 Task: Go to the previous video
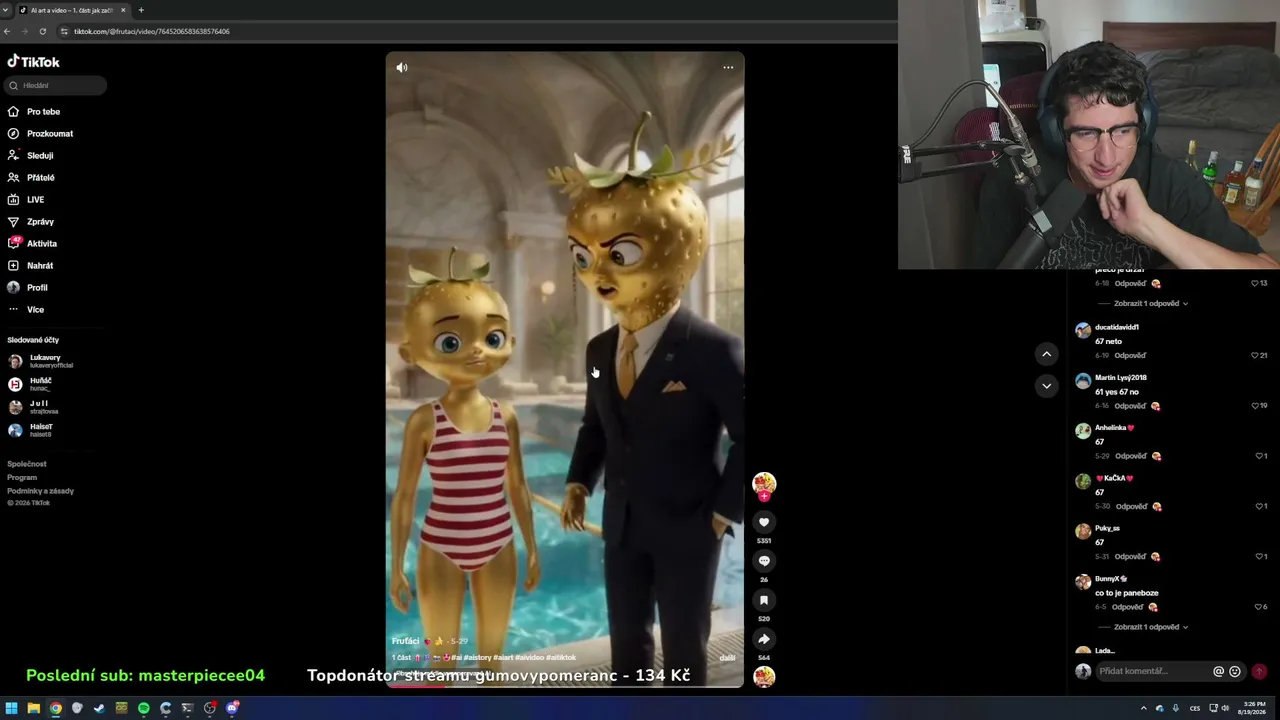(x=1046, y=354)
